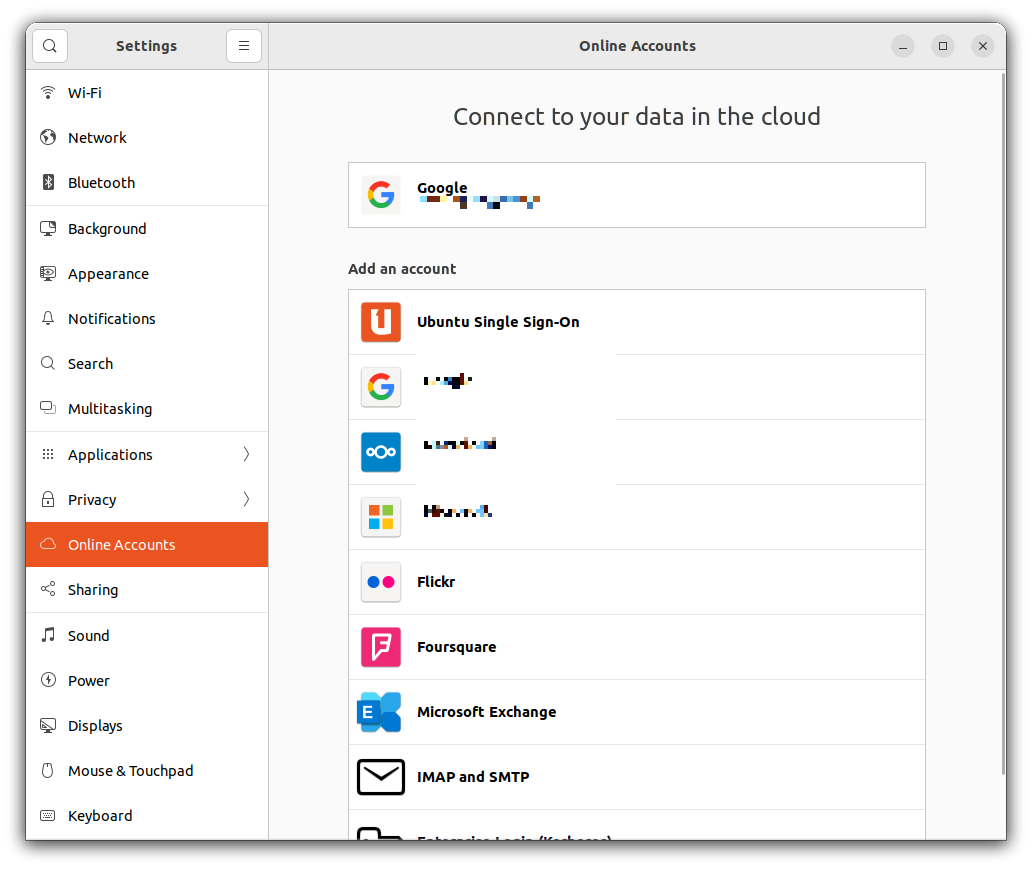Switch to Background settings
1032x869 pixels.
(147, 228)
